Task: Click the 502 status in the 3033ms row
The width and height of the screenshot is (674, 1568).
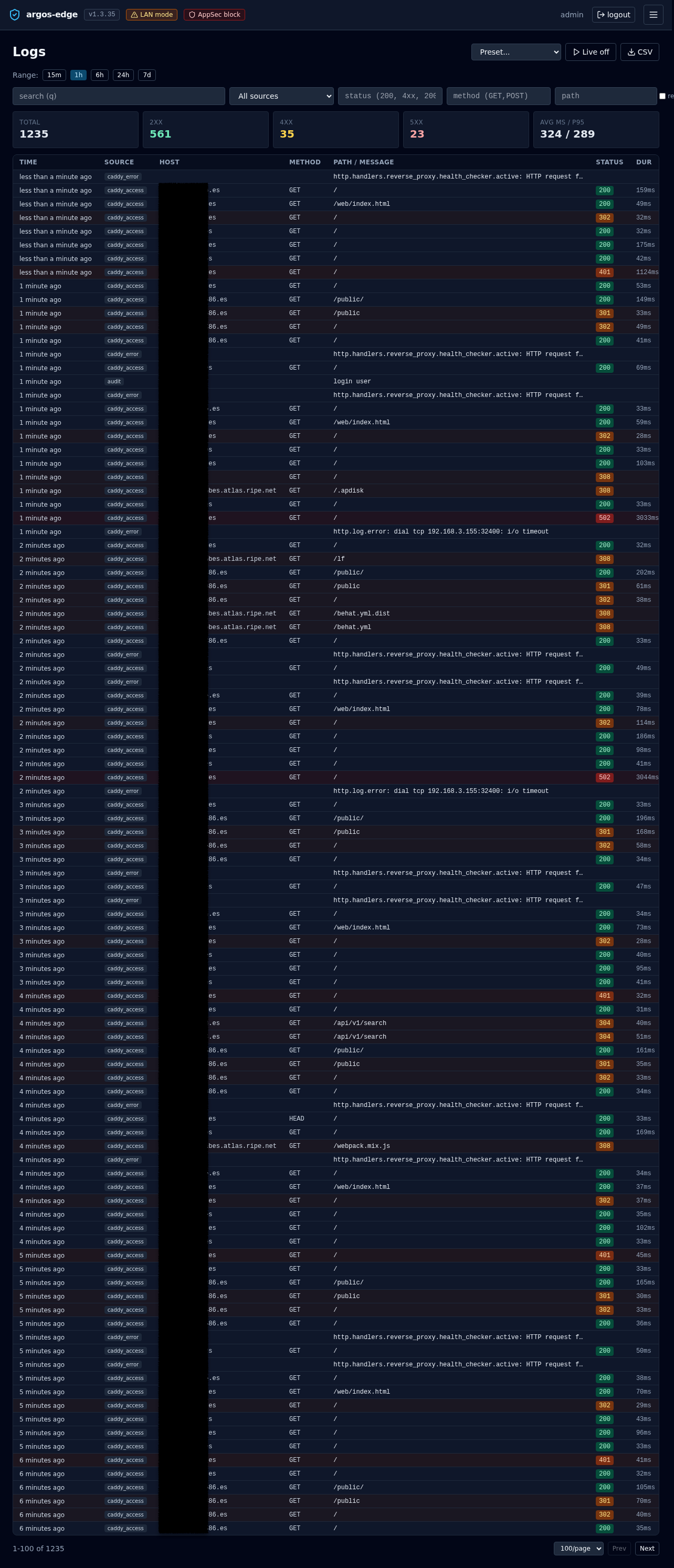Action: click(604, 518)
